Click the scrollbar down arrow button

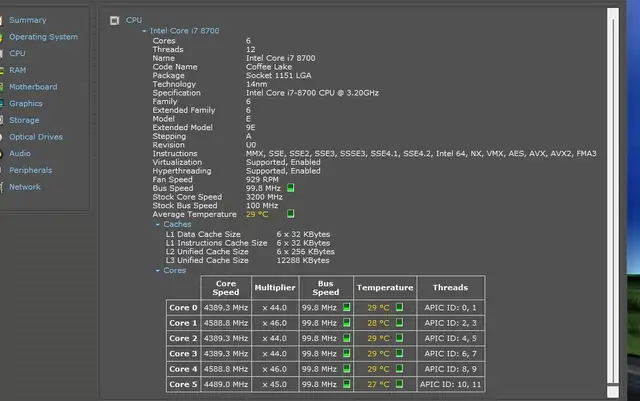pos(613,391)
